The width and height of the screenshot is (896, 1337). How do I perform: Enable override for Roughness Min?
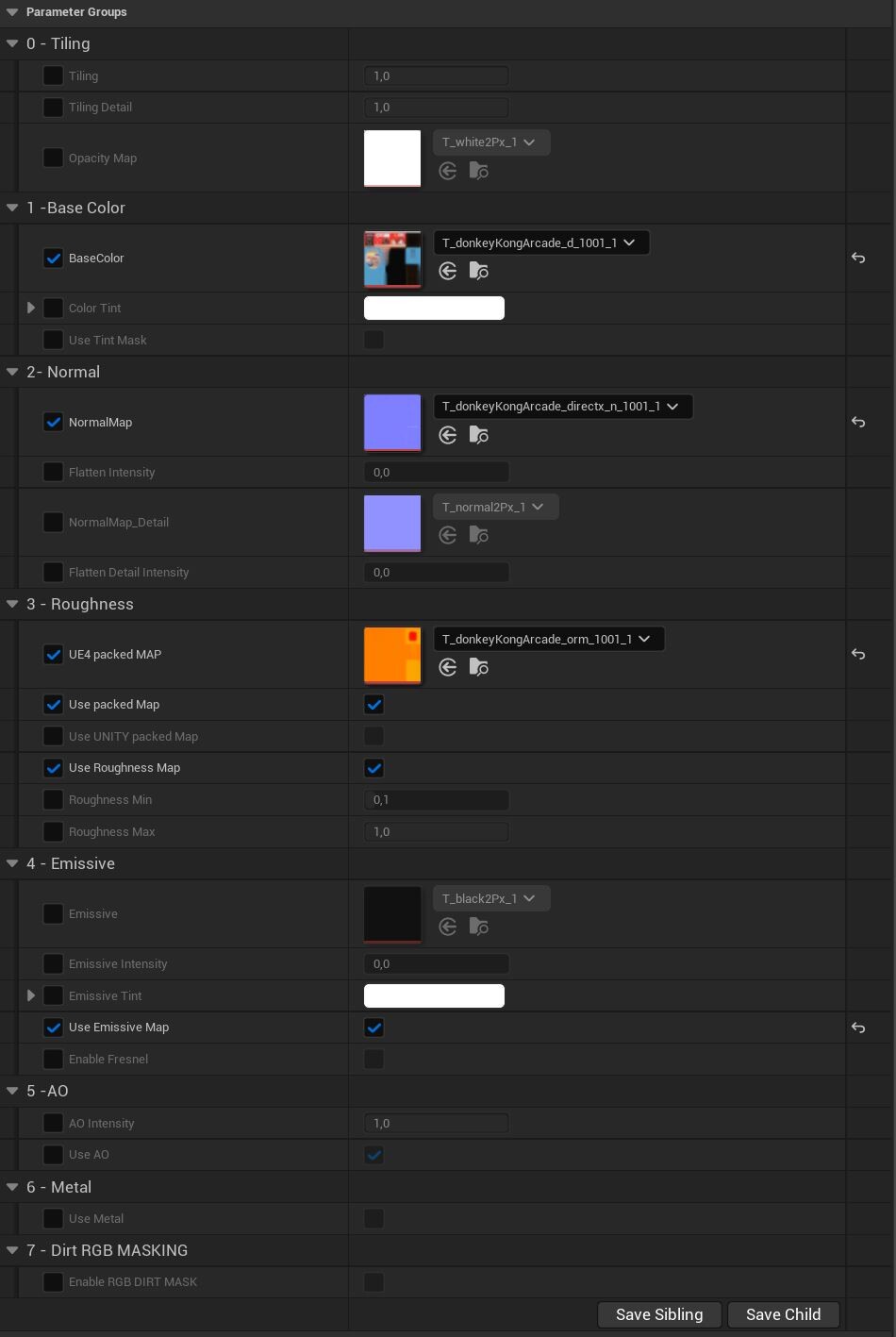pyautogui.click(x=54, y=799)
